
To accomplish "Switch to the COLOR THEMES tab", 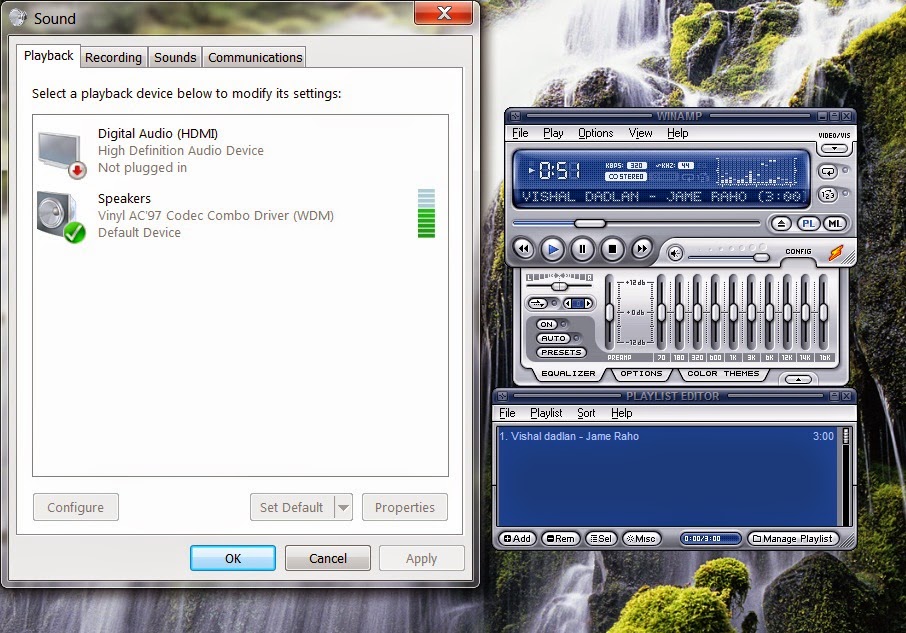I will point(723,374).
